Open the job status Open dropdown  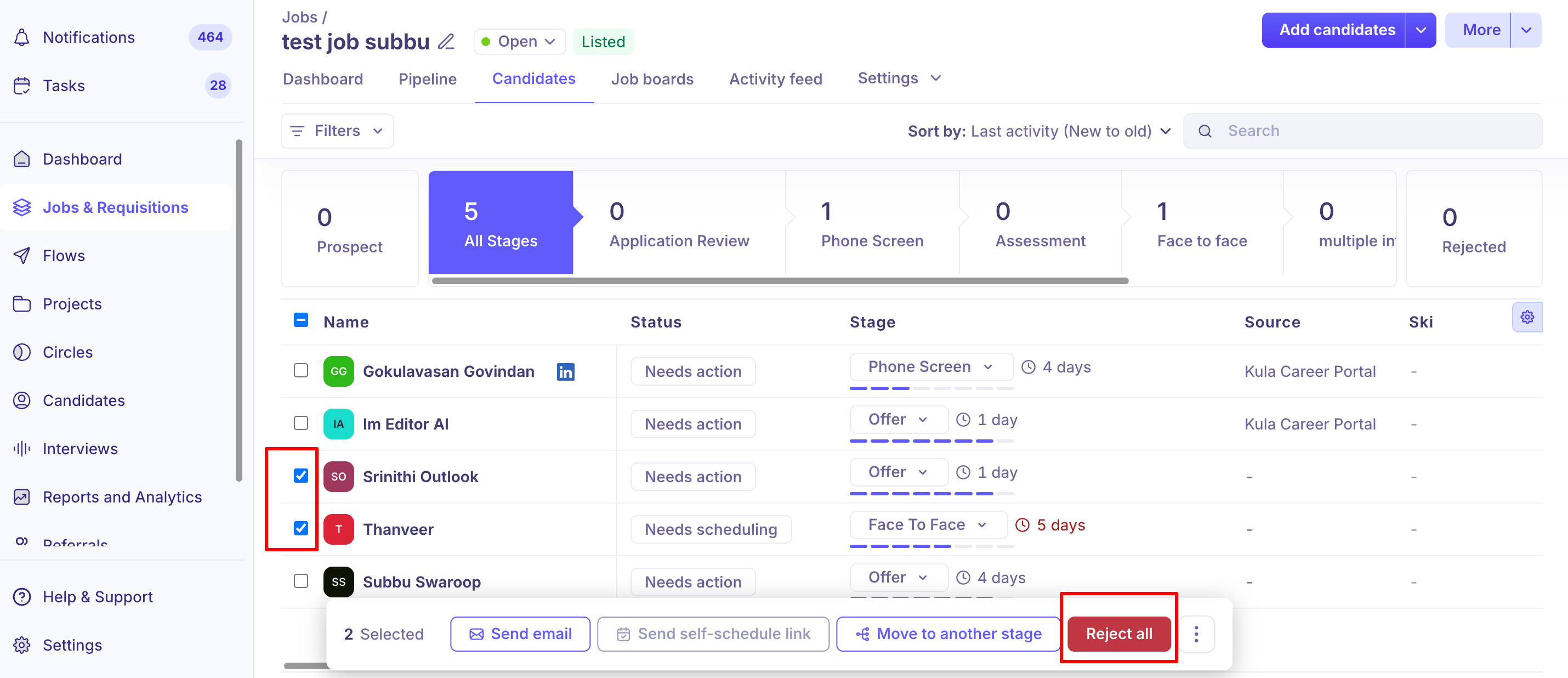tap(519, 42)
